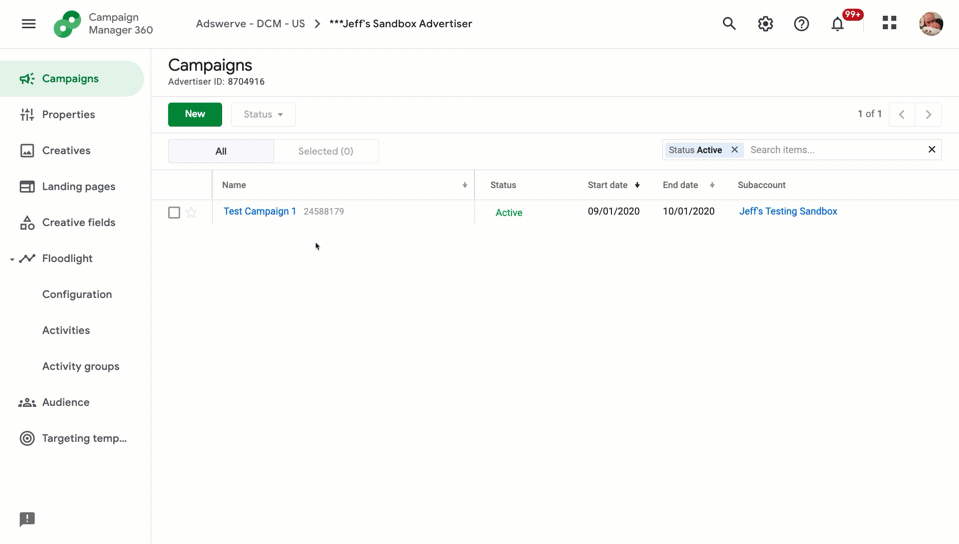Open the notifications bell
The width and height of the screenshot is (959, 544).
[837, 24]
